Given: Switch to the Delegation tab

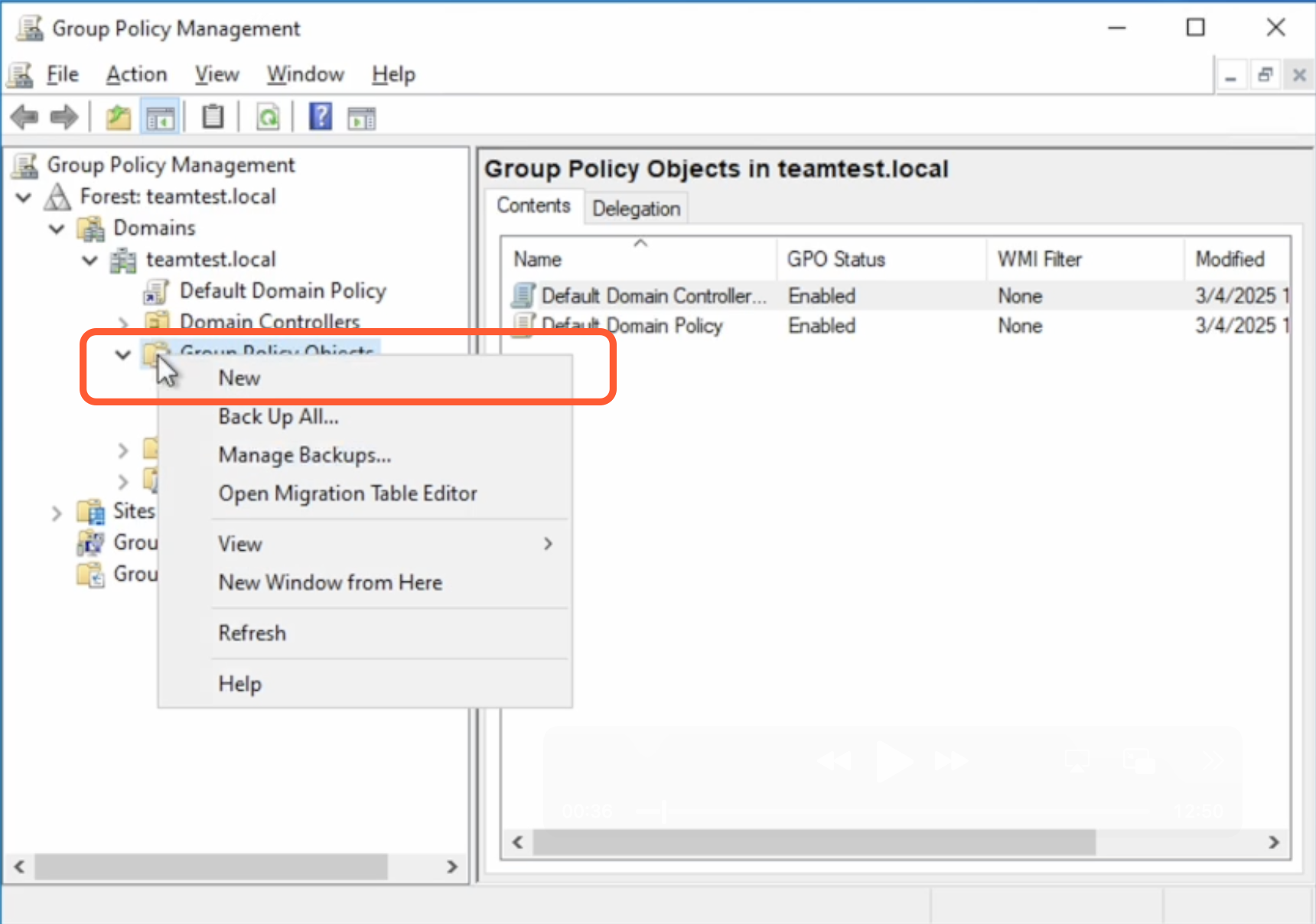Looking at the screenshot, I should click(x=636, y=208).
